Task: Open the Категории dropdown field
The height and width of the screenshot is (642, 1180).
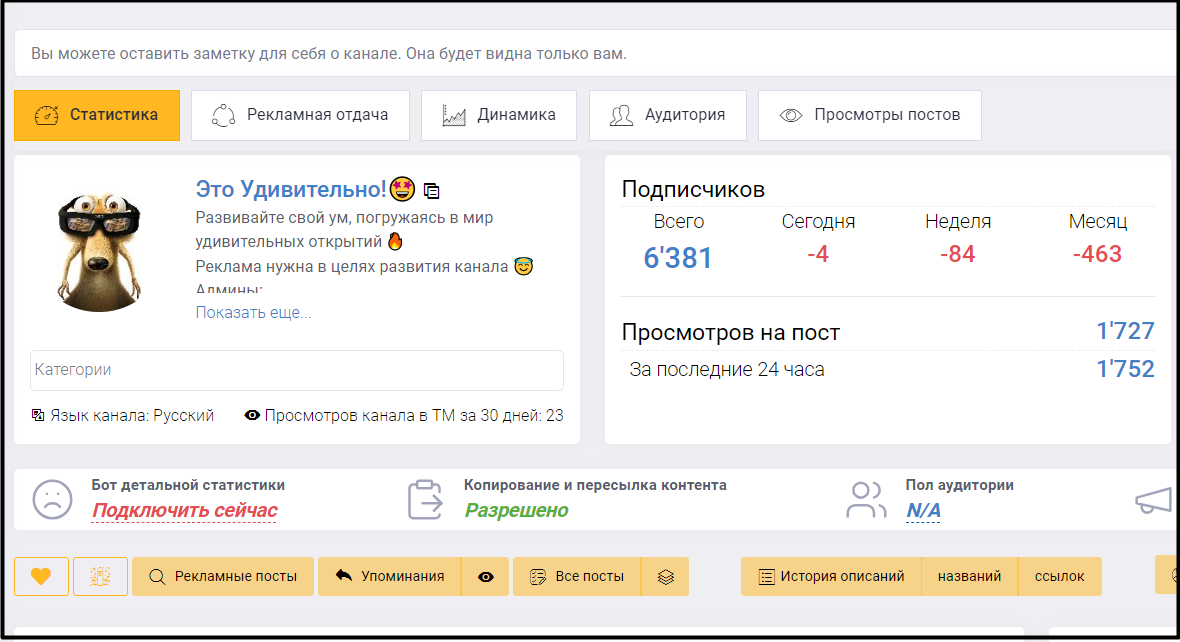Action: 296,370
